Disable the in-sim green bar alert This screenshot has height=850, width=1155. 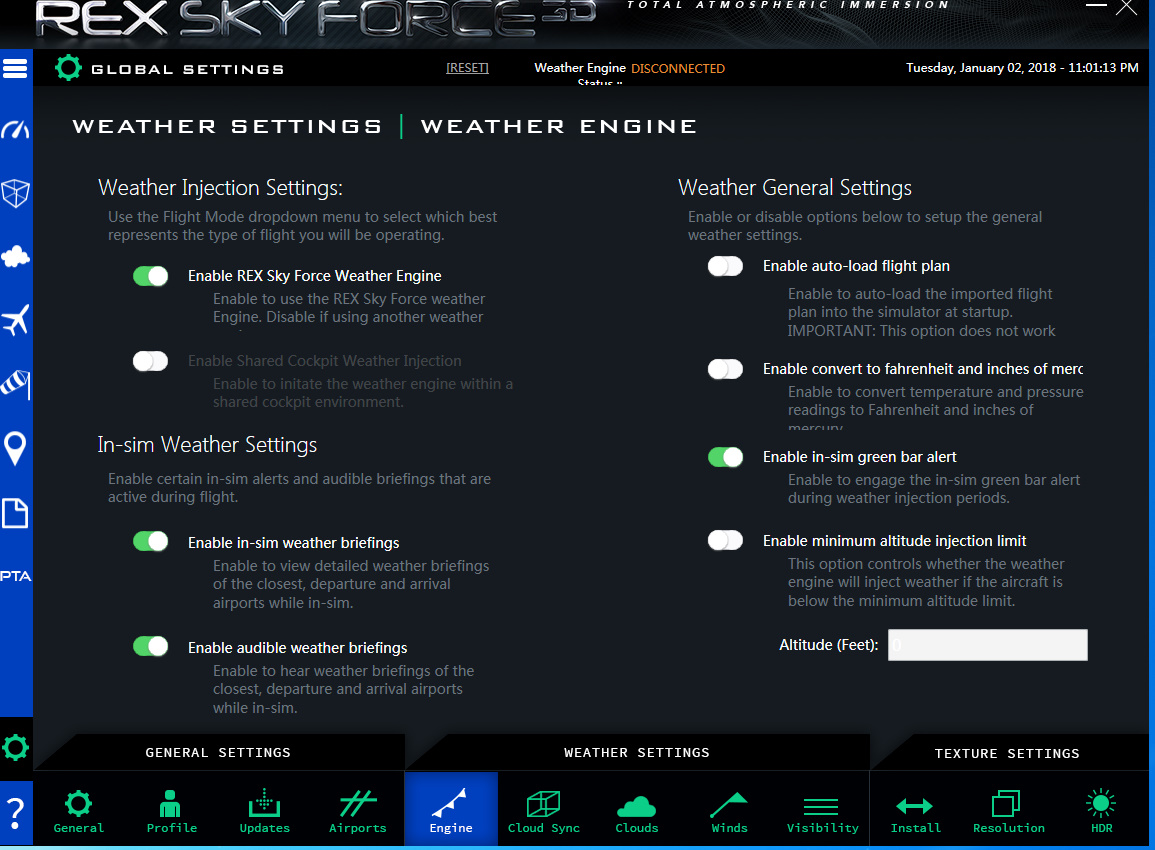coord(726,457)
